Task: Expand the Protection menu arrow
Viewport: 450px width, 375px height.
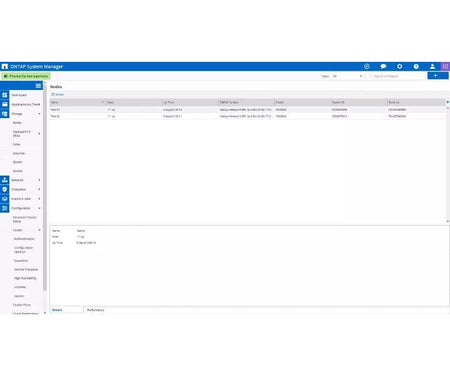Action: [x=39, y=189]
